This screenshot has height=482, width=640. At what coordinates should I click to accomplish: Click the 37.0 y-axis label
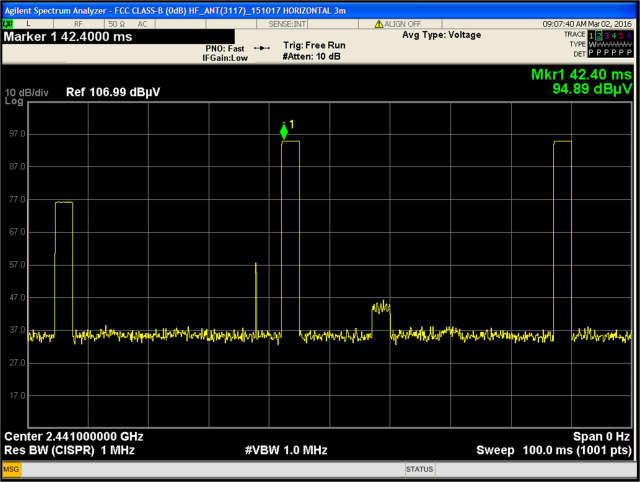click(x=17, y=330)
